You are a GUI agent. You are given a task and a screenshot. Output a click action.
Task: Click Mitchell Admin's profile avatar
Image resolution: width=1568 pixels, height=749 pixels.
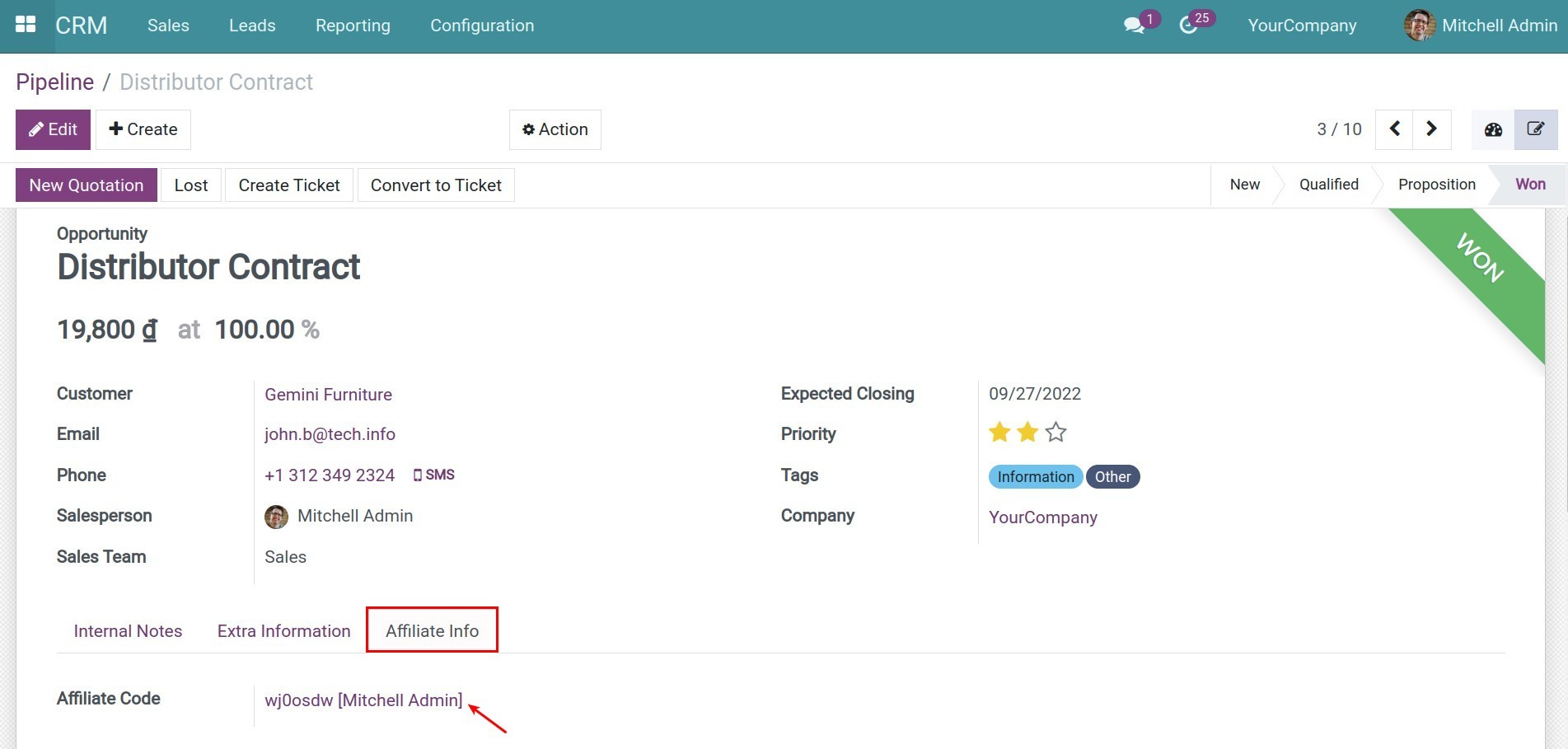point(1419,25)
